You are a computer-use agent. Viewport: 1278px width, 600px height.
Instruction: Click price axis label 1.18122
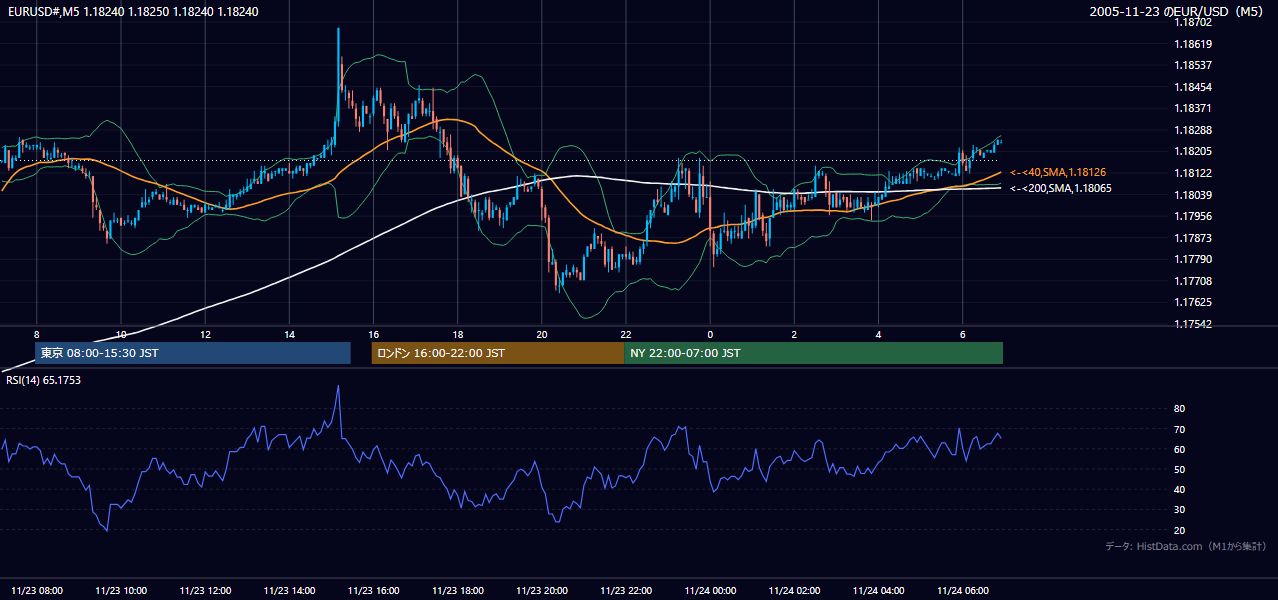pyautogui.click(x=1193, y=173)
